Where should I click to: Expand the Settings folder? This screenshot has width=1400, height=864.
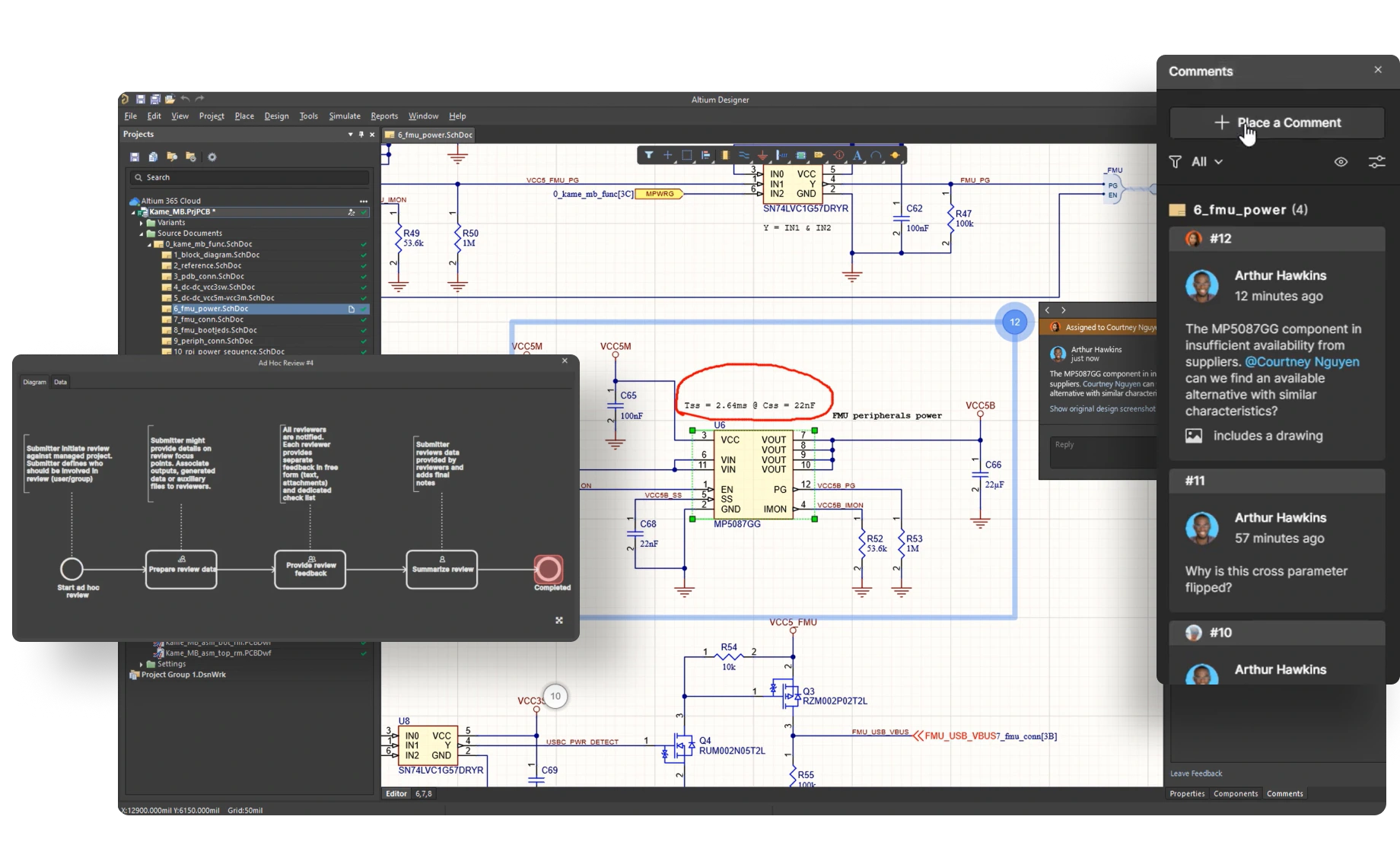click(142, 664)
